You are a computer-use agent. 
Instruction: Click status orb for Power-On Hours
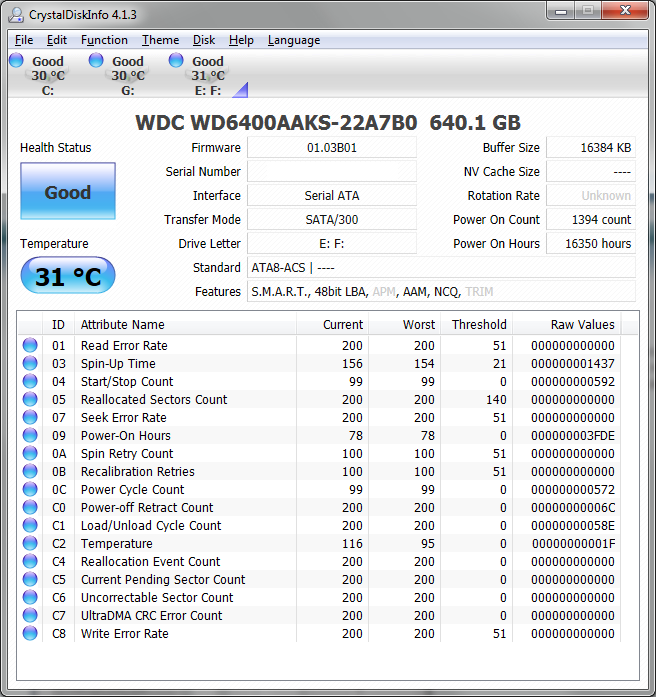coord(30,435)
